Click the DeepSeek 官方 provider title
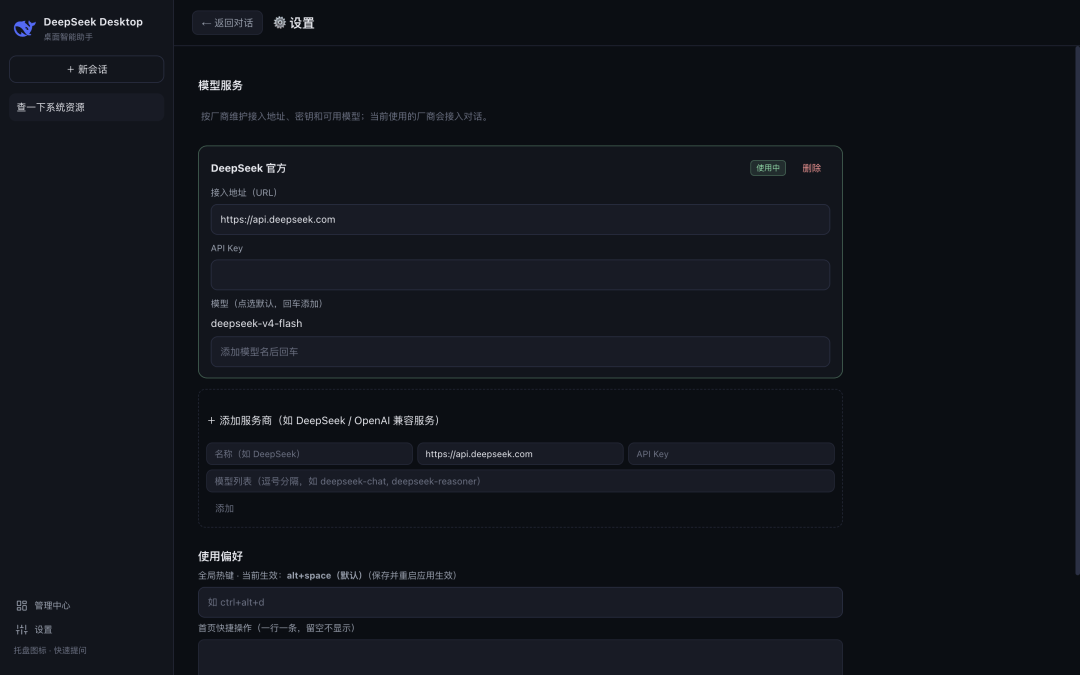This screenshot has width=1080, height=675. 249,168
